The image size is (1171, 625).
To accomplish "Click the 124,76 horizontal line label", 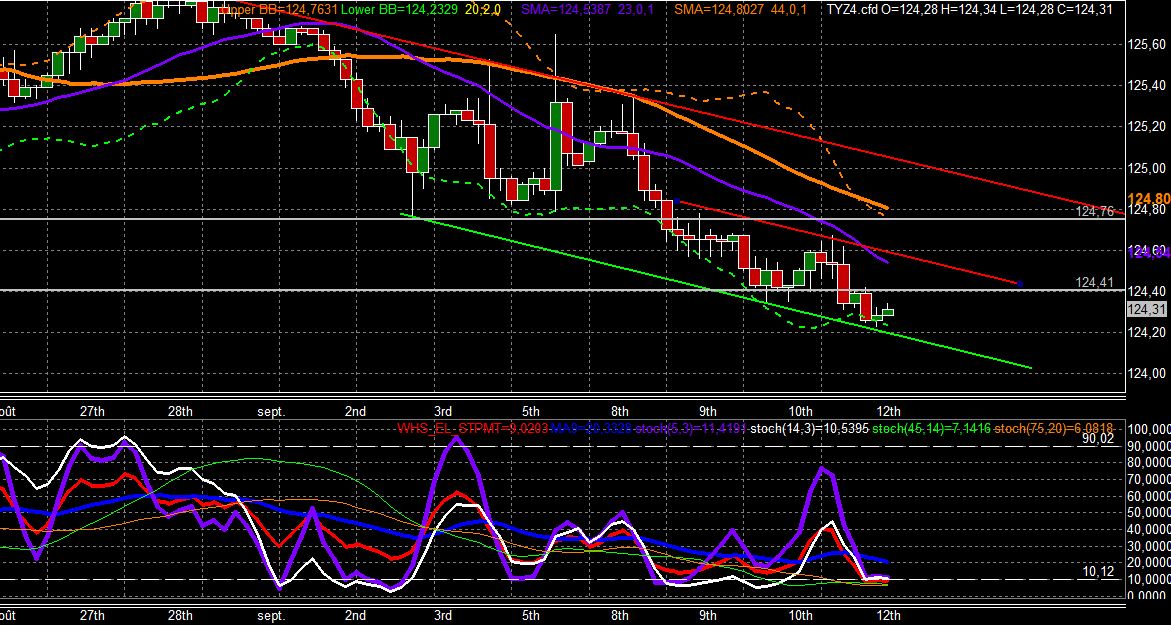I will coord(1095,212).
